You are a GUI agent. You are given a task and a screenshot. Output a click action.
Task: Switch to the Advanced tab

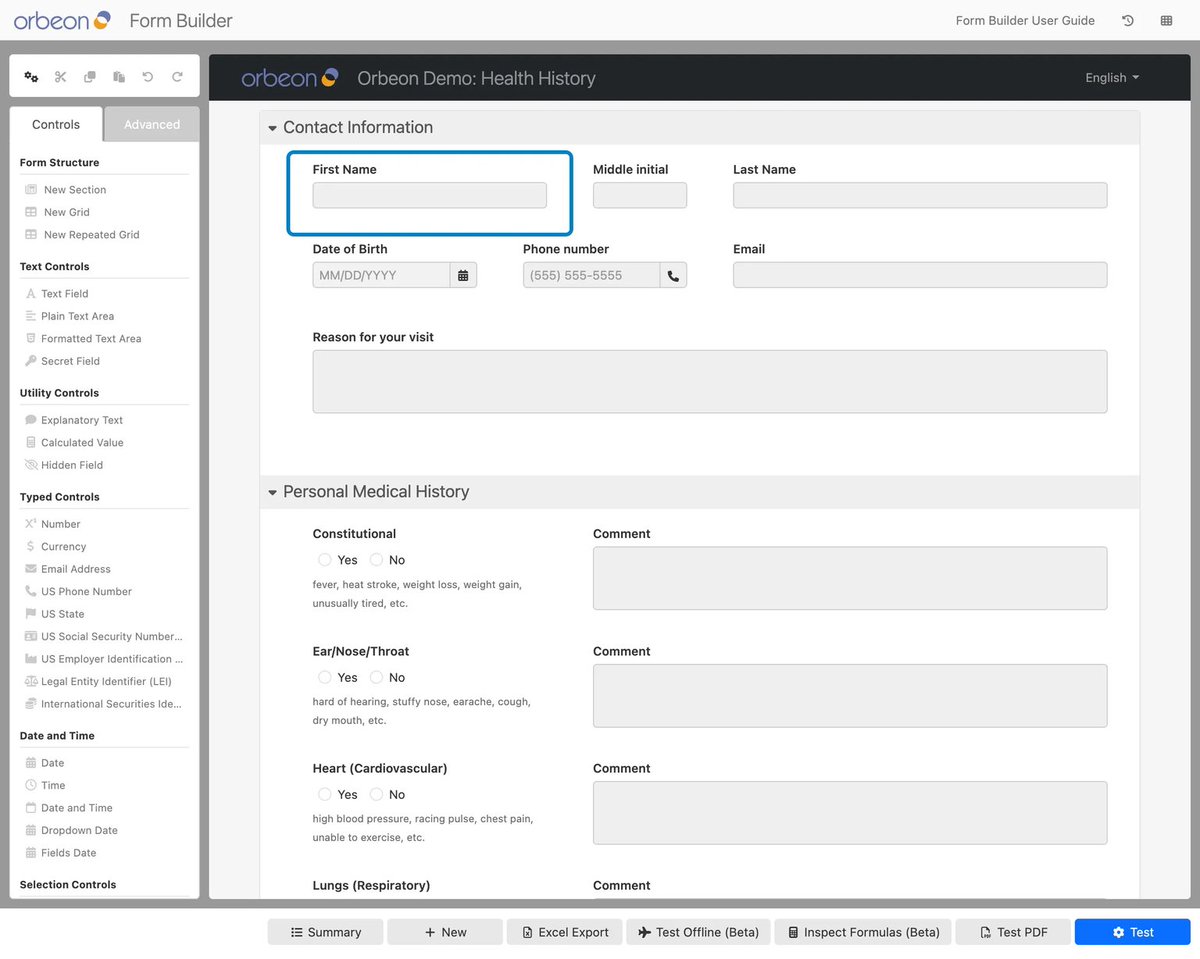point(152,124)
